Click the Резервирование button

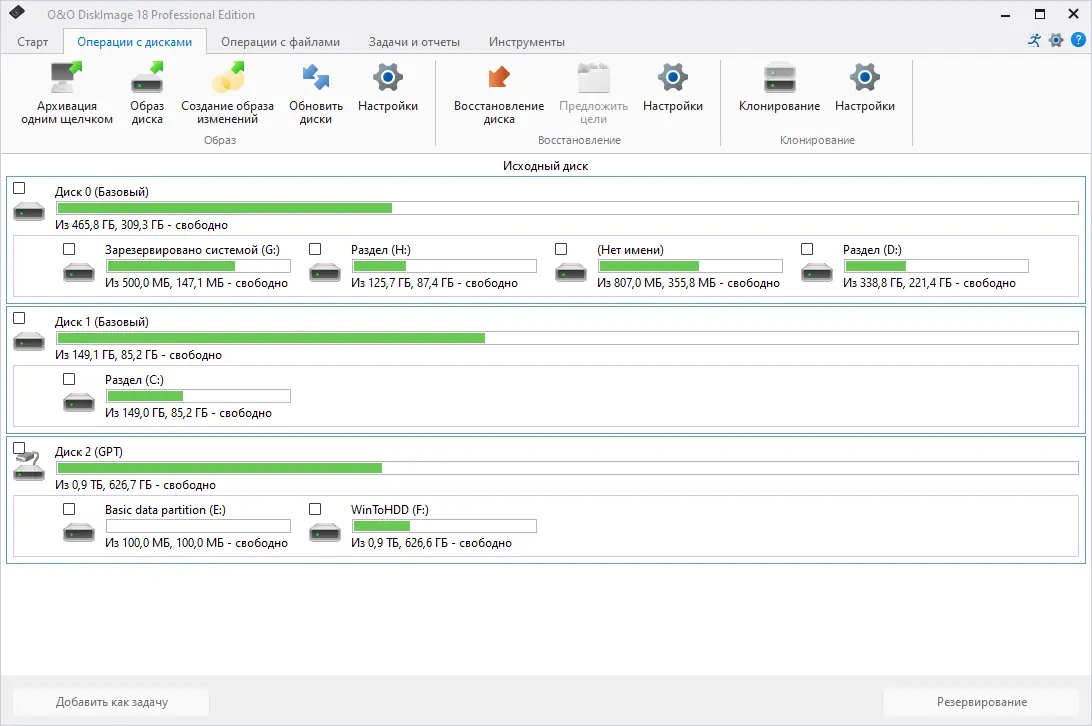[x=981, y=702]
